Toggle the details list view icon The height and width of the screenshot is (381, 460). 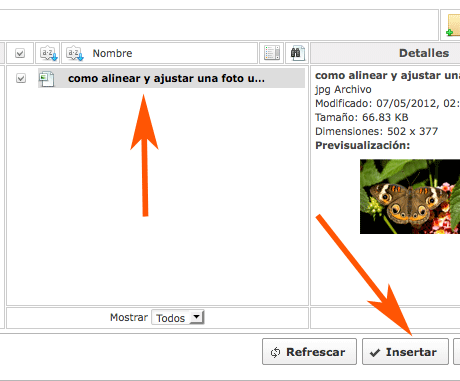(x=272, y=53)
